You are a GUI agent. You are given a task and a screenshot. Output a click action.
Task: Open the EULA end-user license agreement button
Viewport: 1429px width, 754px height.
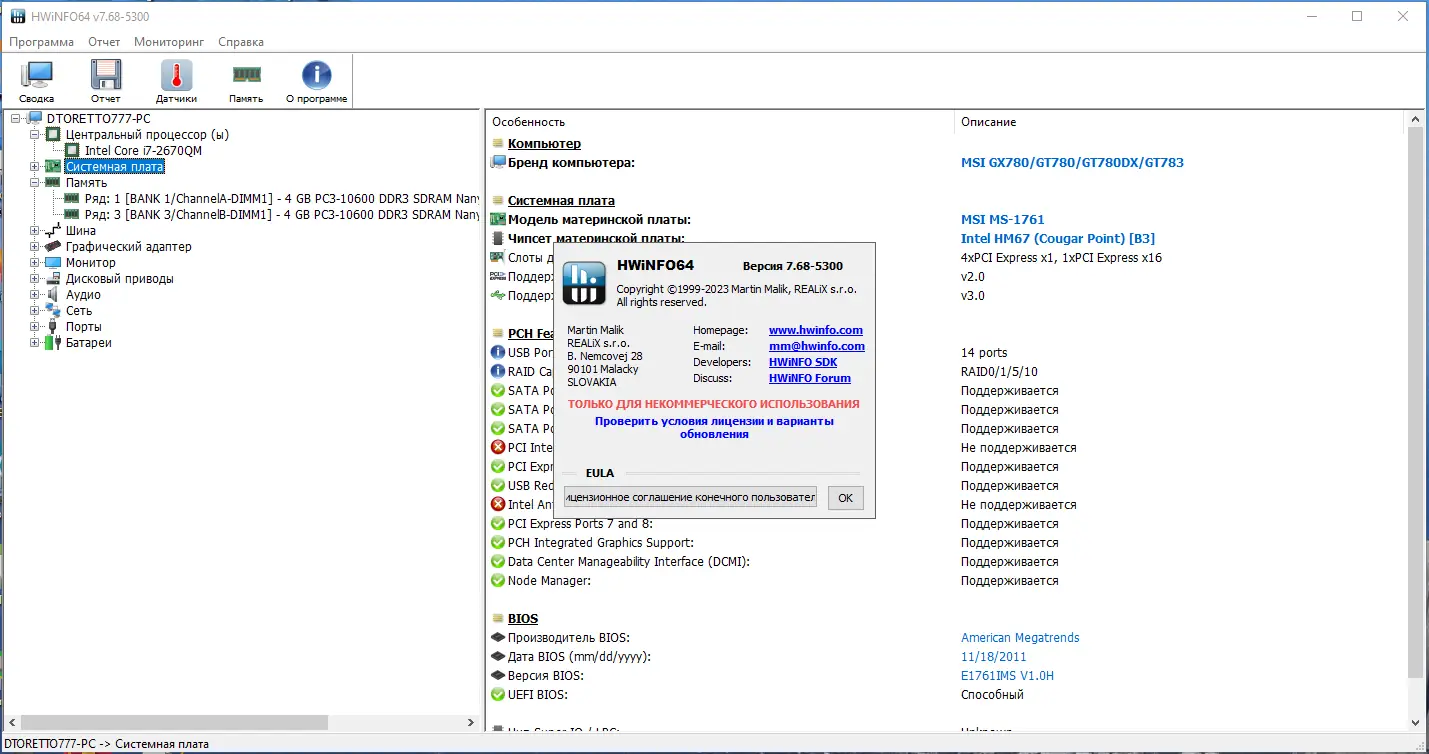click(x=690, y=497)
